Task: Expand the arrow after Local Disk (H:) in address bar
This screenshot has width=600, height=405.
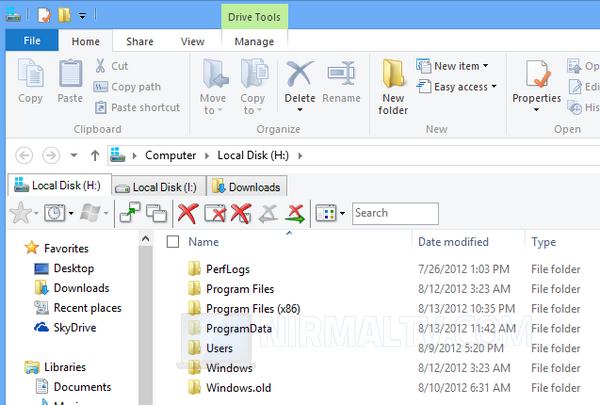Action: click(300, 156)
